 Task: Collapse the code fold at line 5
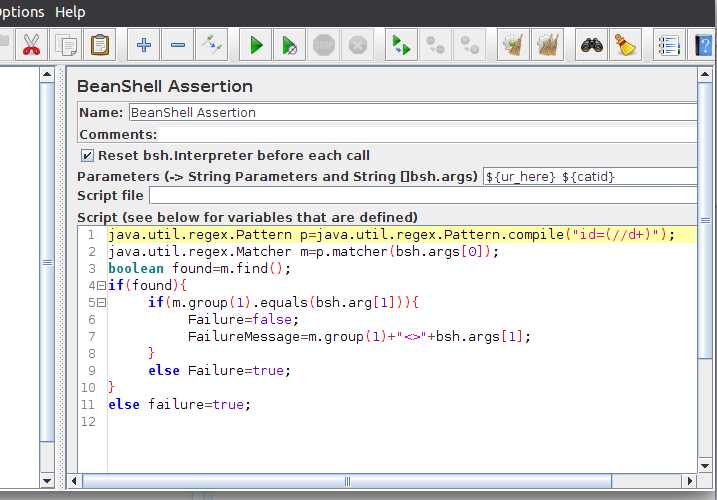pyautogui.click(x=102, y=303)
